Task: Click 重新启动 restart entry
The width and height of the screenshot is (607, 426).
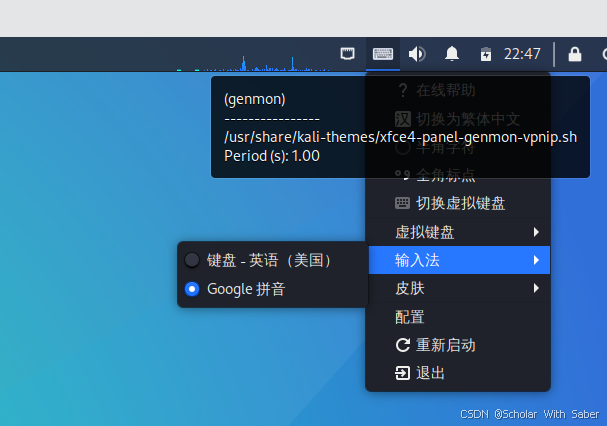Action: click(x=458, y=345)
